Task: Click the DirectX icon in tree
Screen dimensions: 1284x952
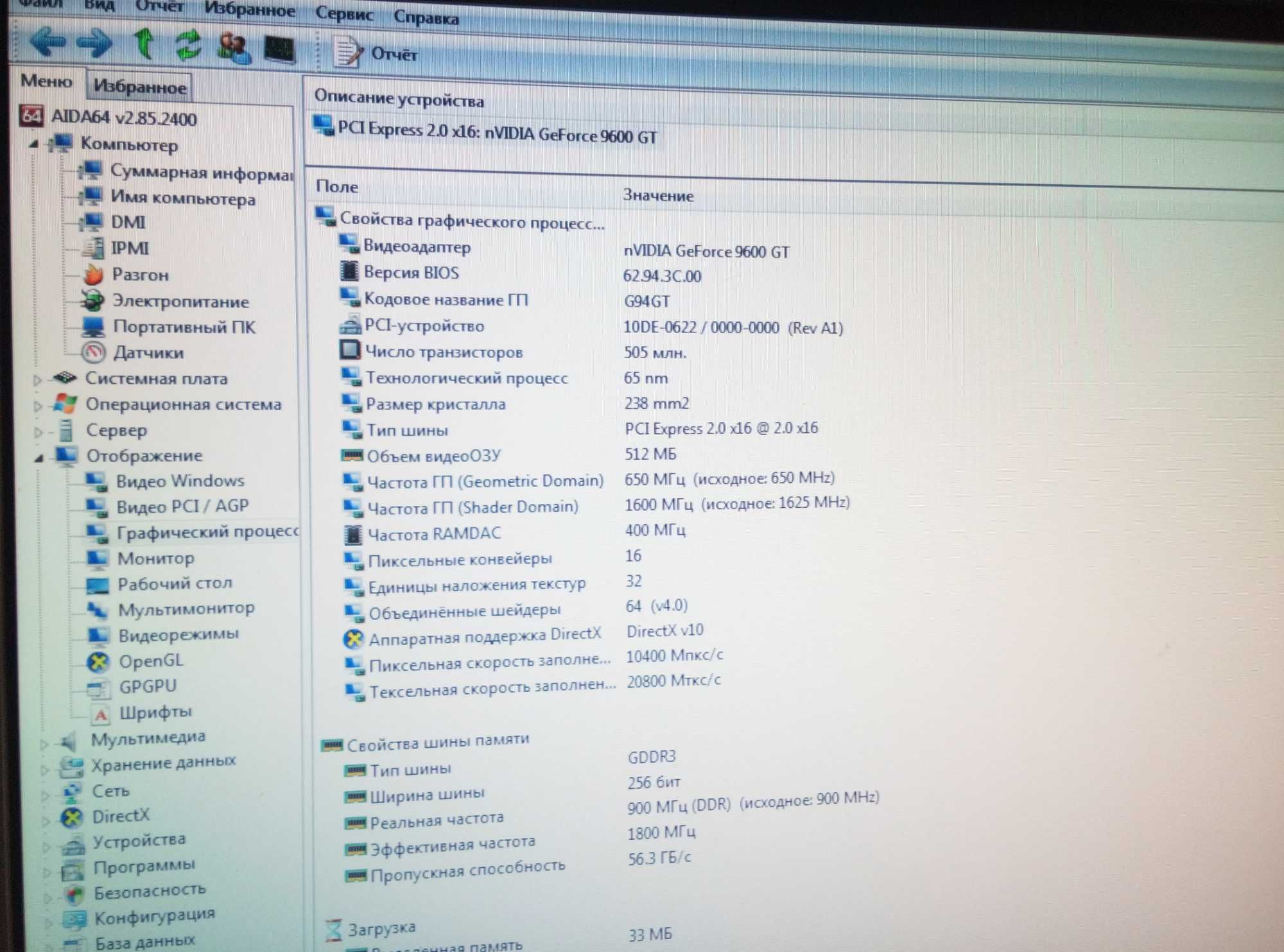Action: [72, 817]
